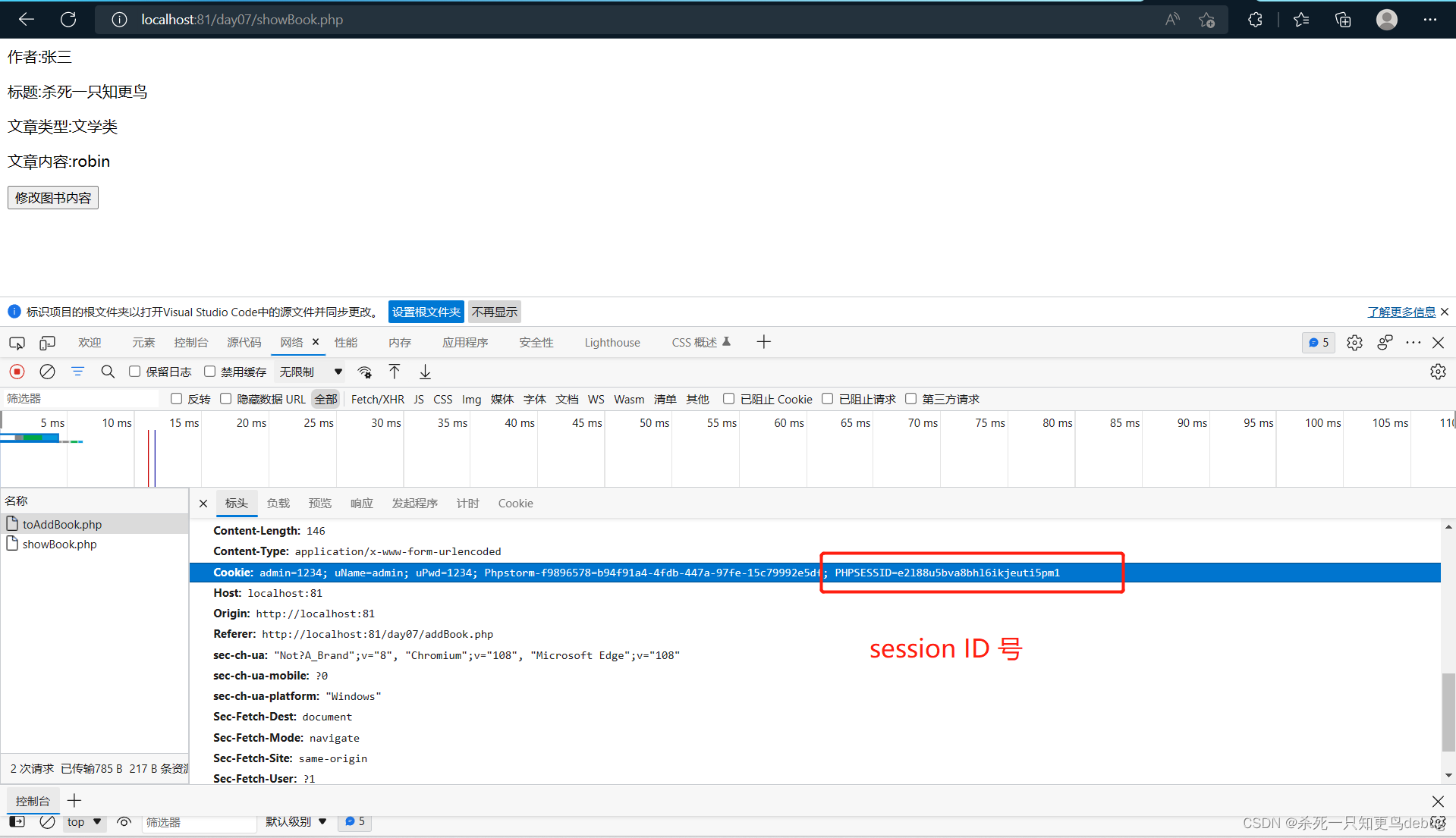Open the favorites list

pos(1301,20)
